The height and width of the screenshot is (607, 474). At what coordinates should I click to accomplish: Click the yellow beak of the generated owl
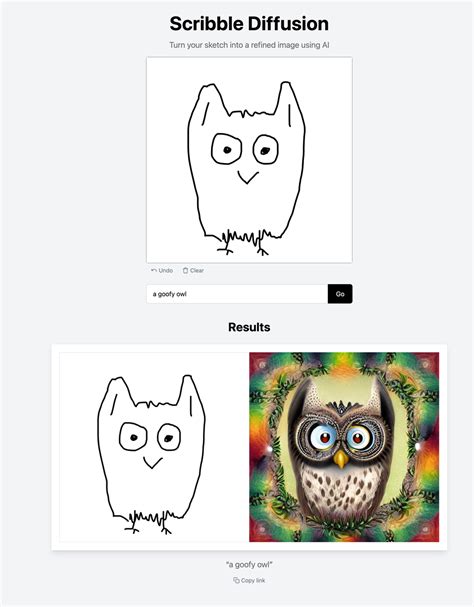(341, 459)
